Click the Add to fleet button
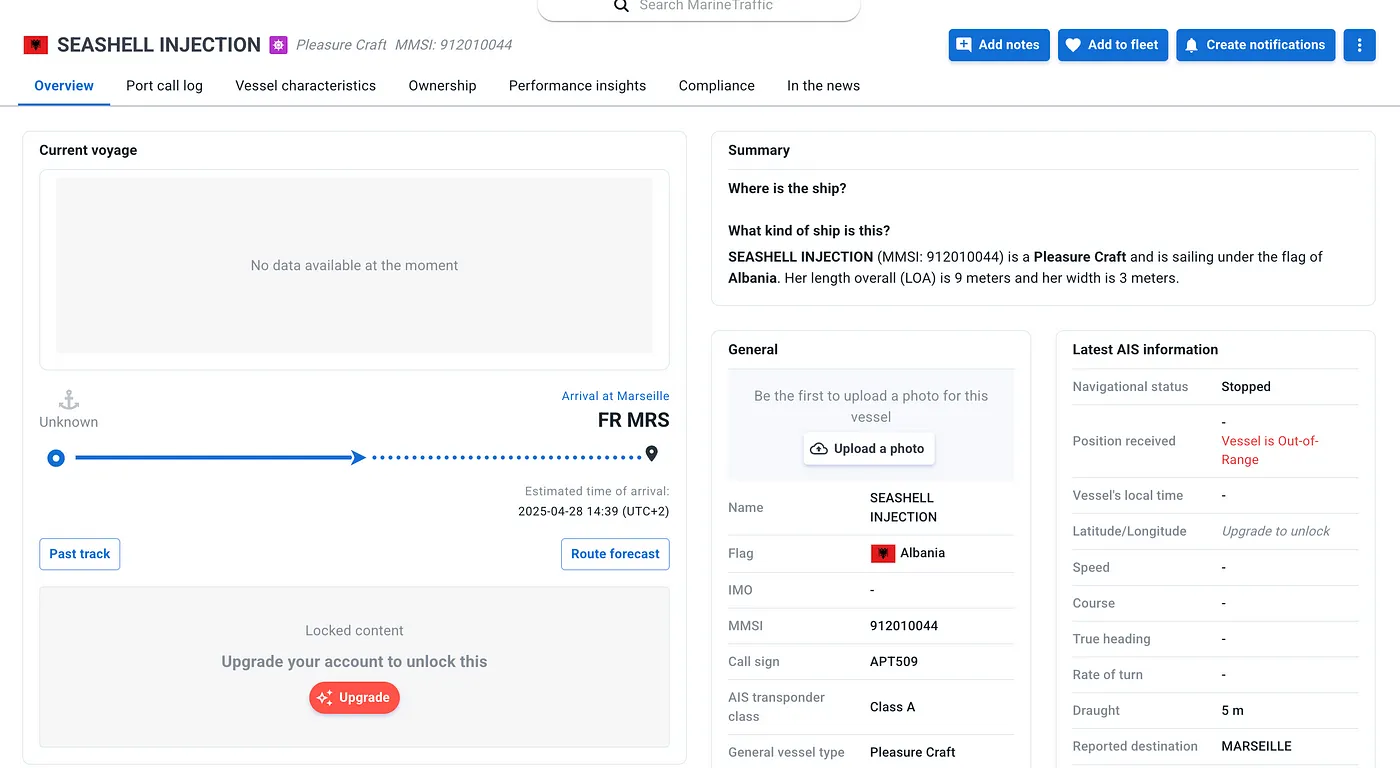The width and height of the screenshot is (1400, 768). (1113, 45)
